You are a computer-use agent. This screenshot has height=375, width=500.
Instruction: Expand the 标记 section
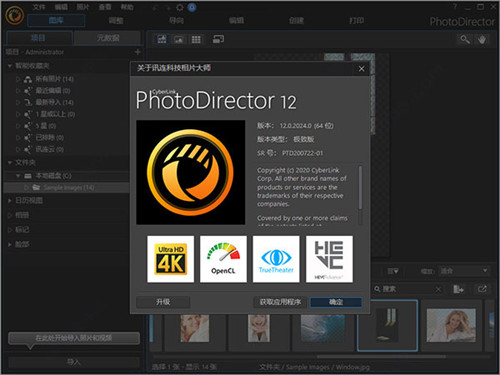pos(10,230)
